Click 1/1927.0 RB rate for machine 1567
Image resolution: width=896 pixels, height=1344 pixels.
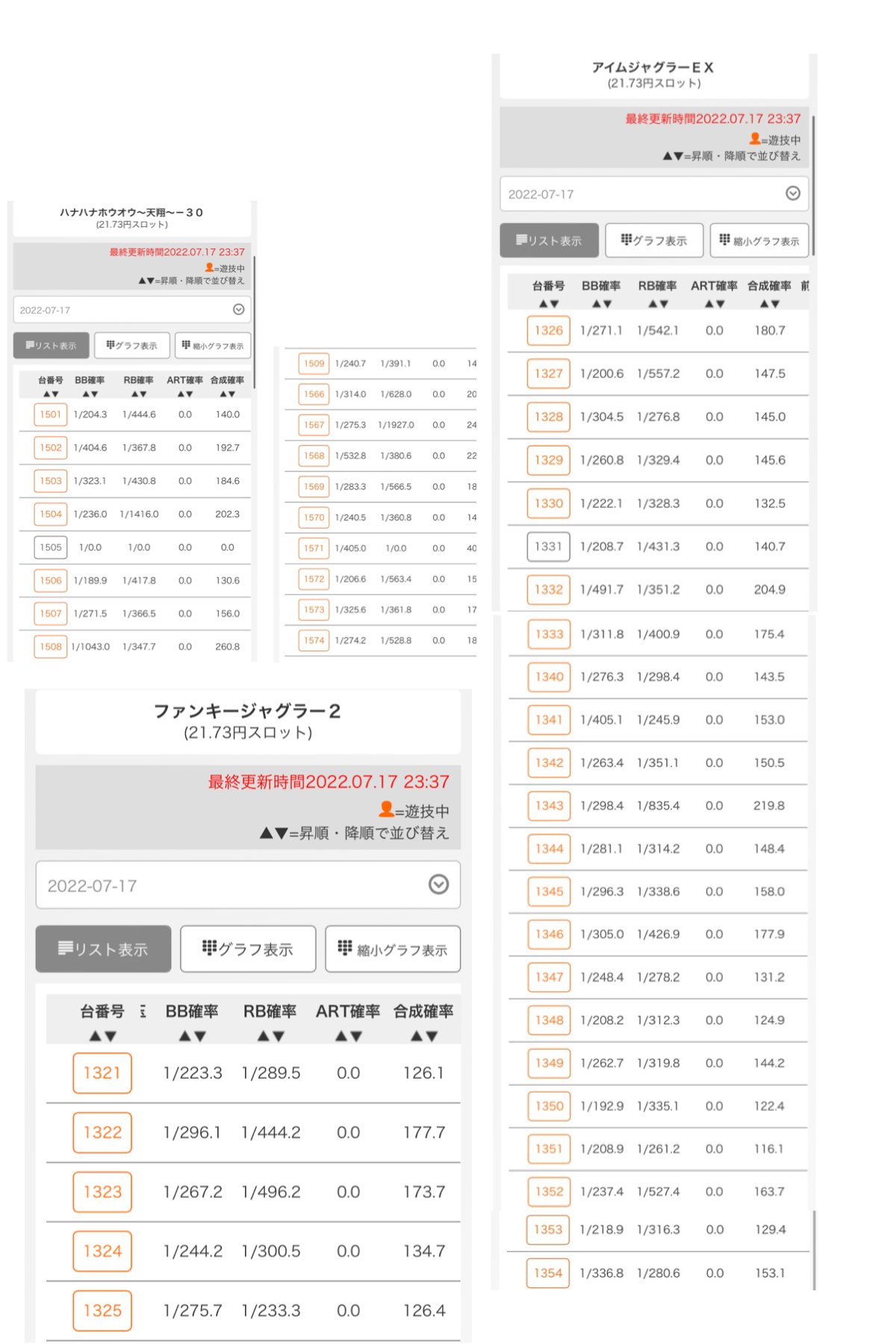click(x=396, y=425)
